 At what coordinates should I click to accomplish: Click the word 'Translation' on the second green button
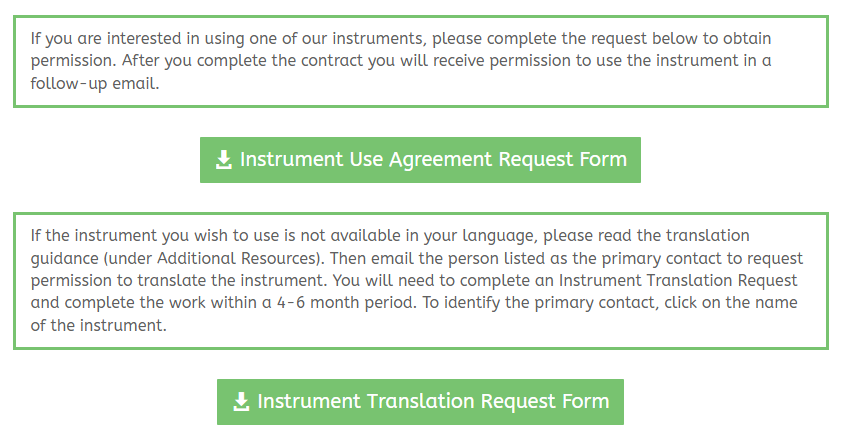[420, 402]
